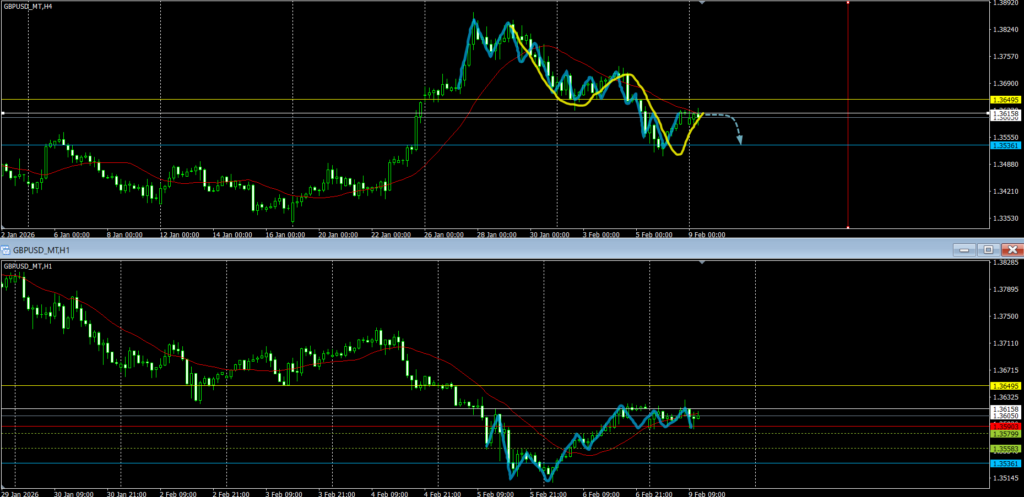Screen dimensions: 1024x497
Task: Click the bottom anchor of the red vertical line
Action: 848,227
